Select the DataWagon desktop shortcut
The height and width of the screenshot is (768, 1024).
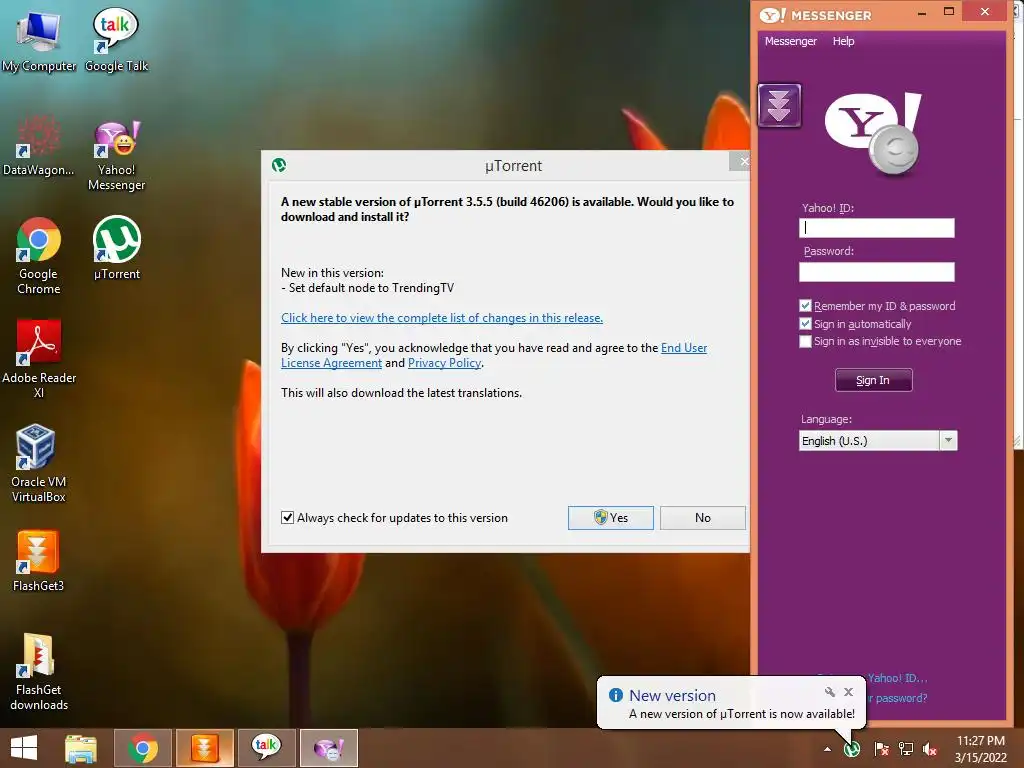click(39, 145)
